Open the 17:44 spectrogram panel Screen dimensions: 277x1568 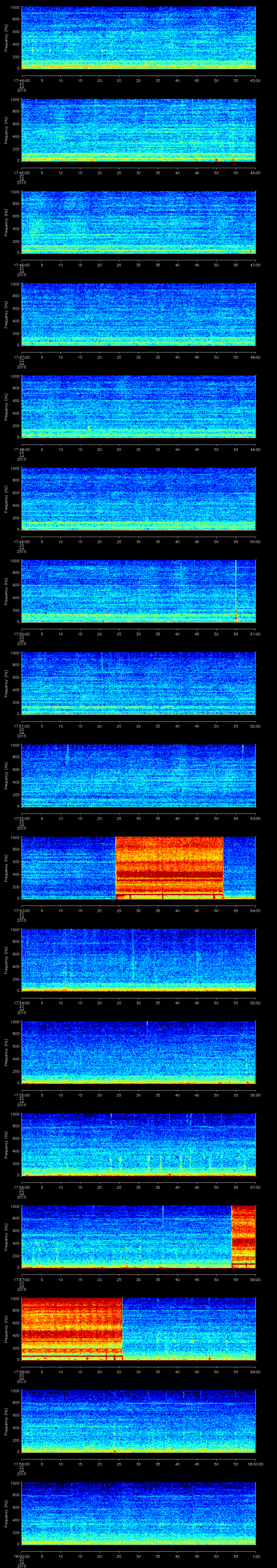138,38
